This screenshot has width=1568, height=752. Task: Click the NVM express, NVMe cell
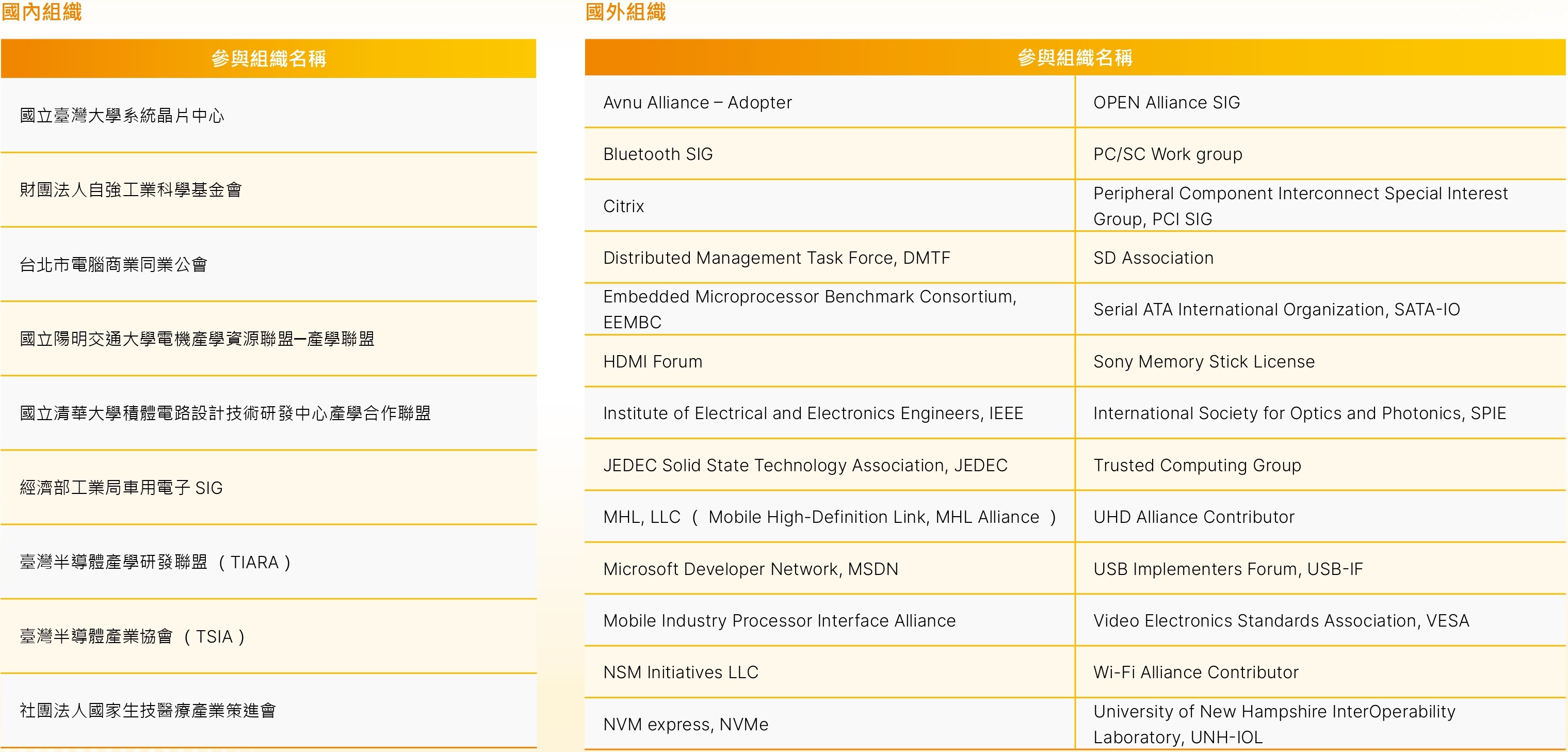point(830,724)
